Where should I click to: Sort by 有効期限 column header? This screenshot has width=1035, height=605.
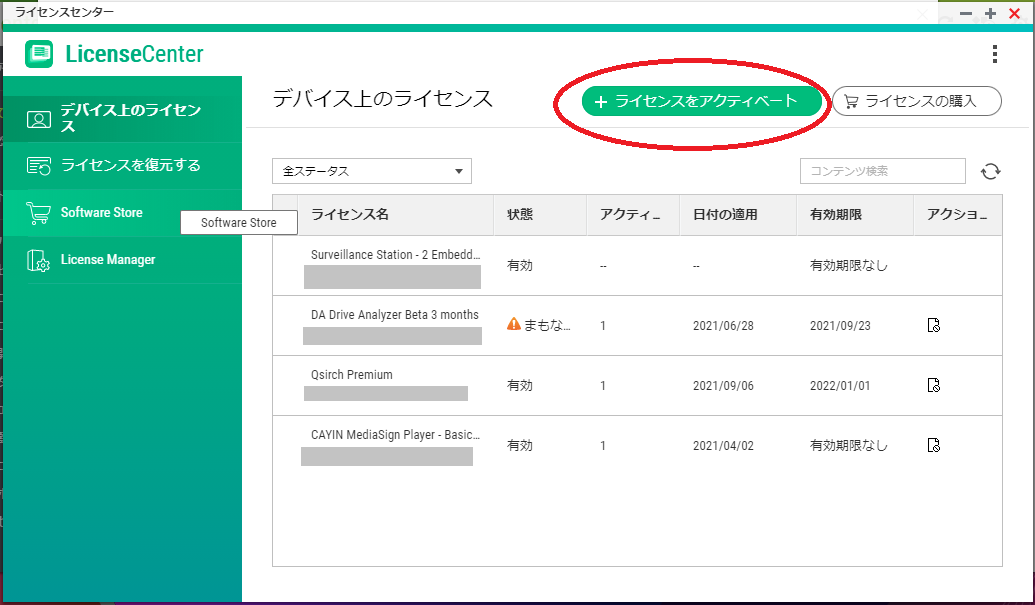point(855,215)
